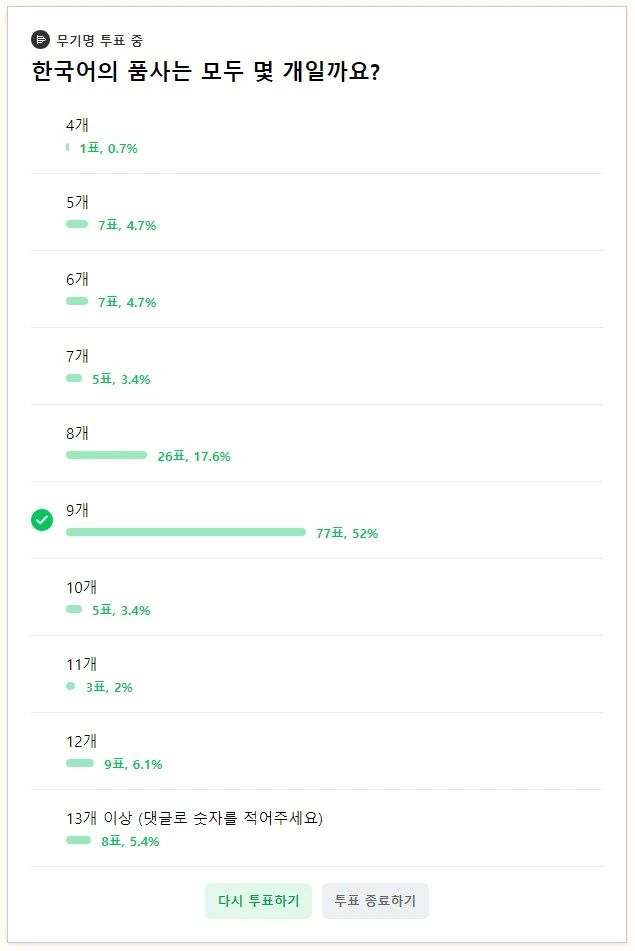Pick the 7개 option

pyautogui.click(x=317, y=367)
